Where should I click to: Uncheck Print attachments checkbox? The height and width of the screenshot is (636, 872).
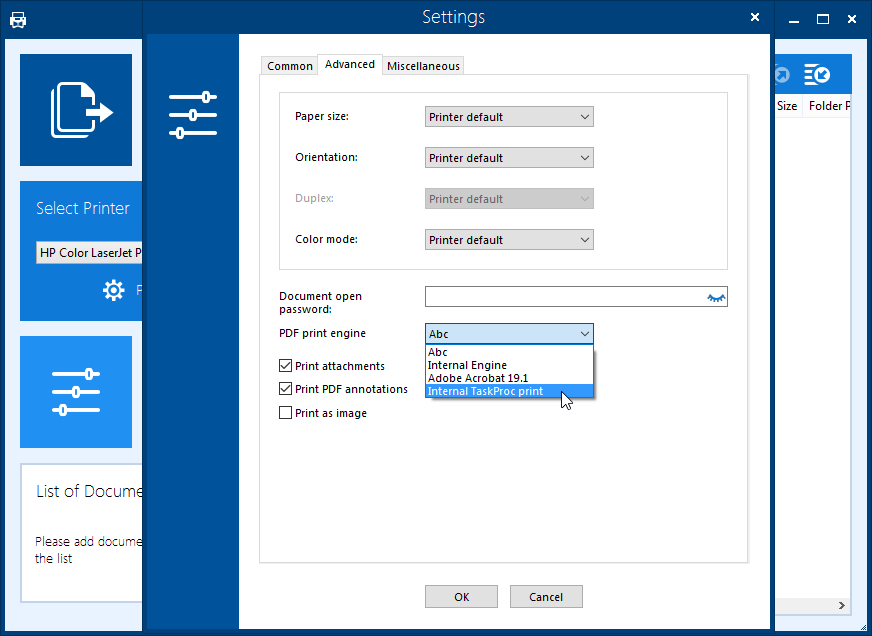pyautogui.click(x=286, y=366)
